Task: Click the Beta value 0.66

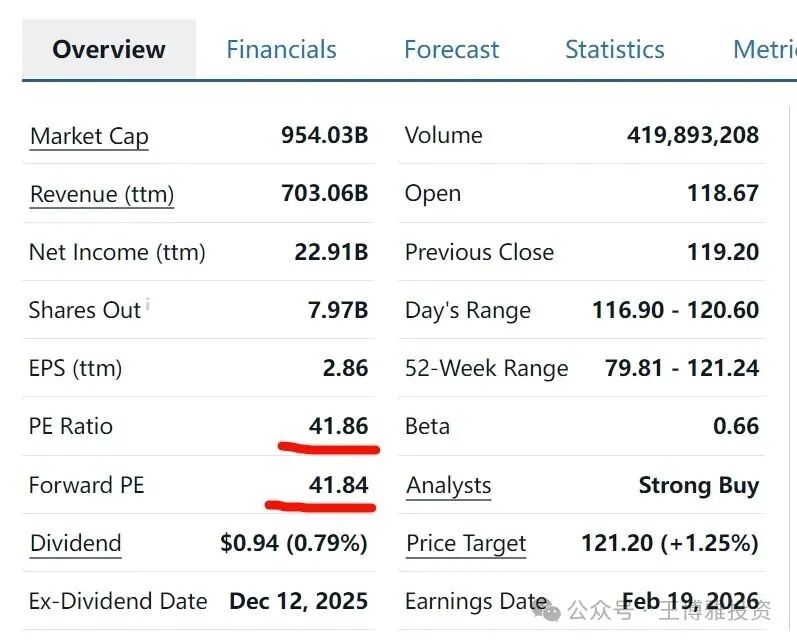Action: tap(735, 427)
